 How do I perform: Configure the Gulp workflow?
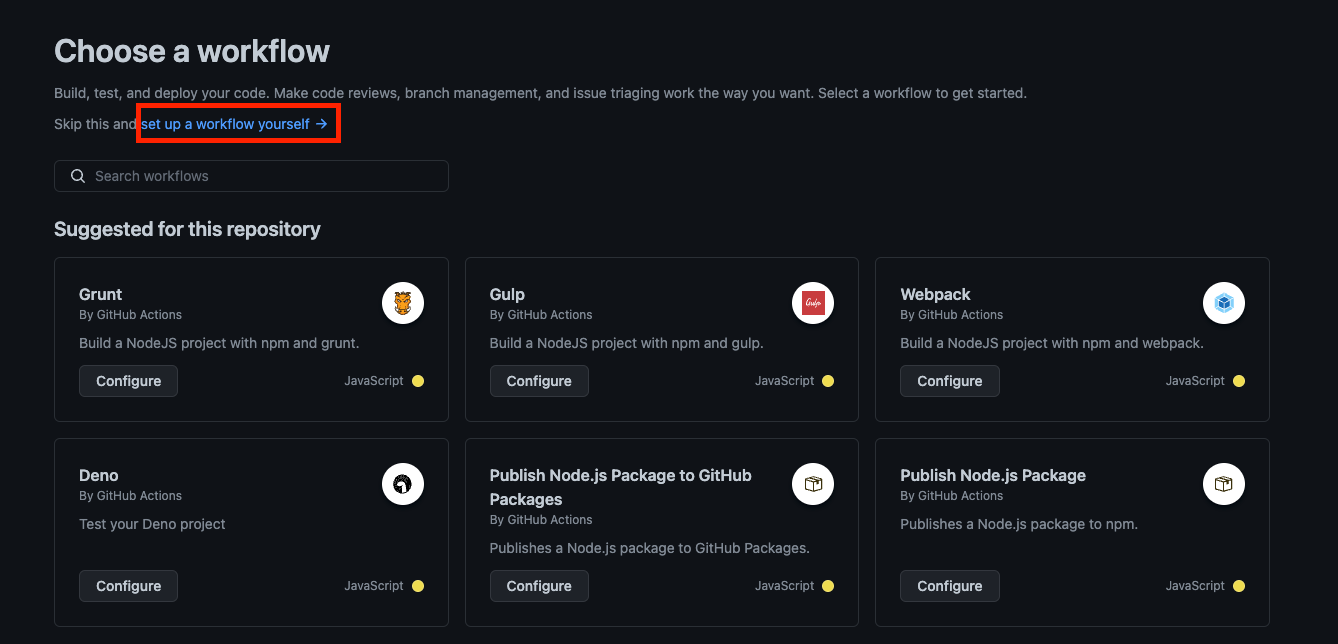tap(539, 381)
